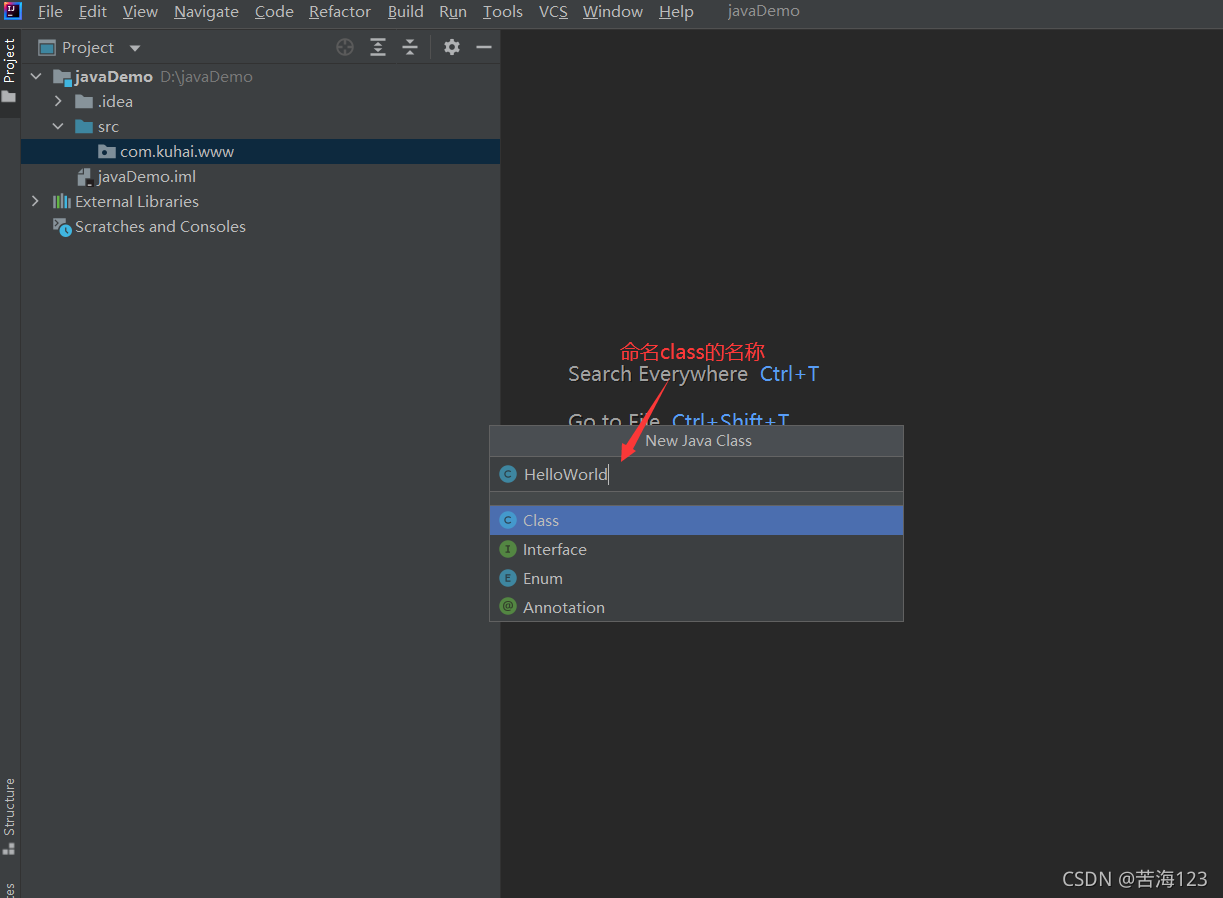Click the External Libraries bars icon

[62, 202]
